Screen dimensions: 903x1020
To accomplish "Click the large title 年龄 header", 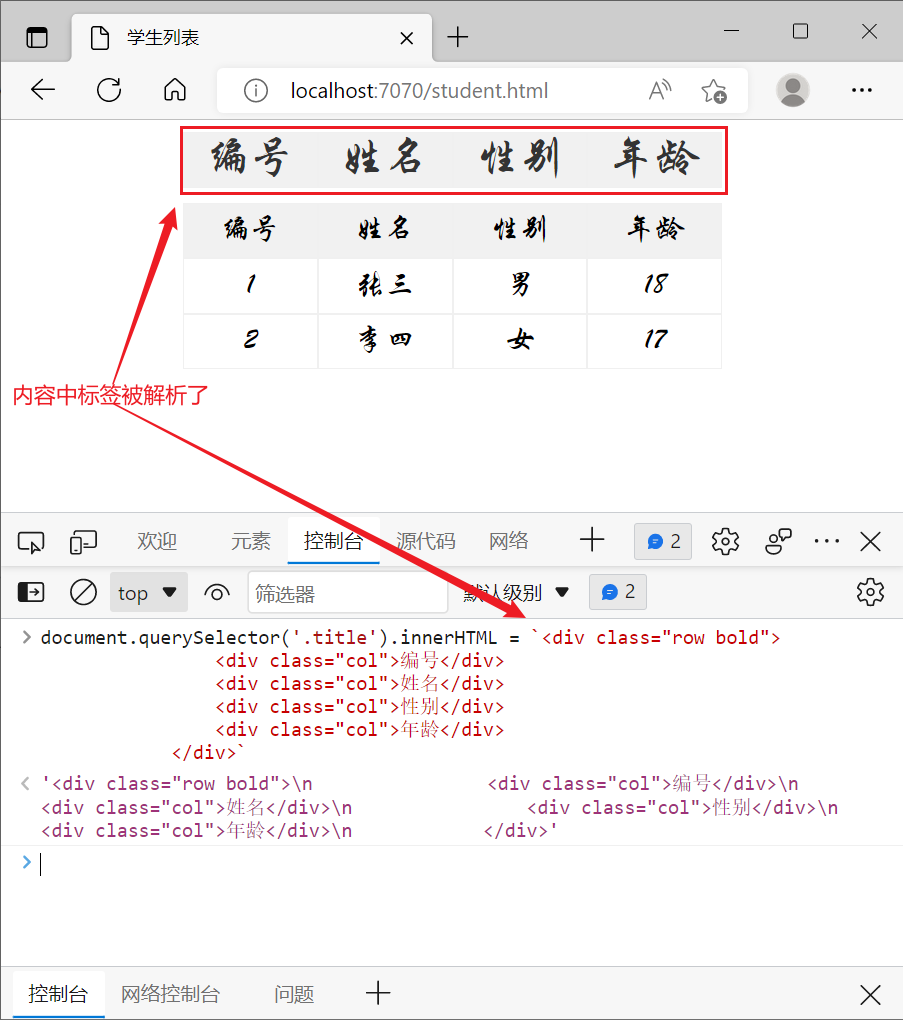I will [x=656, y=159].
